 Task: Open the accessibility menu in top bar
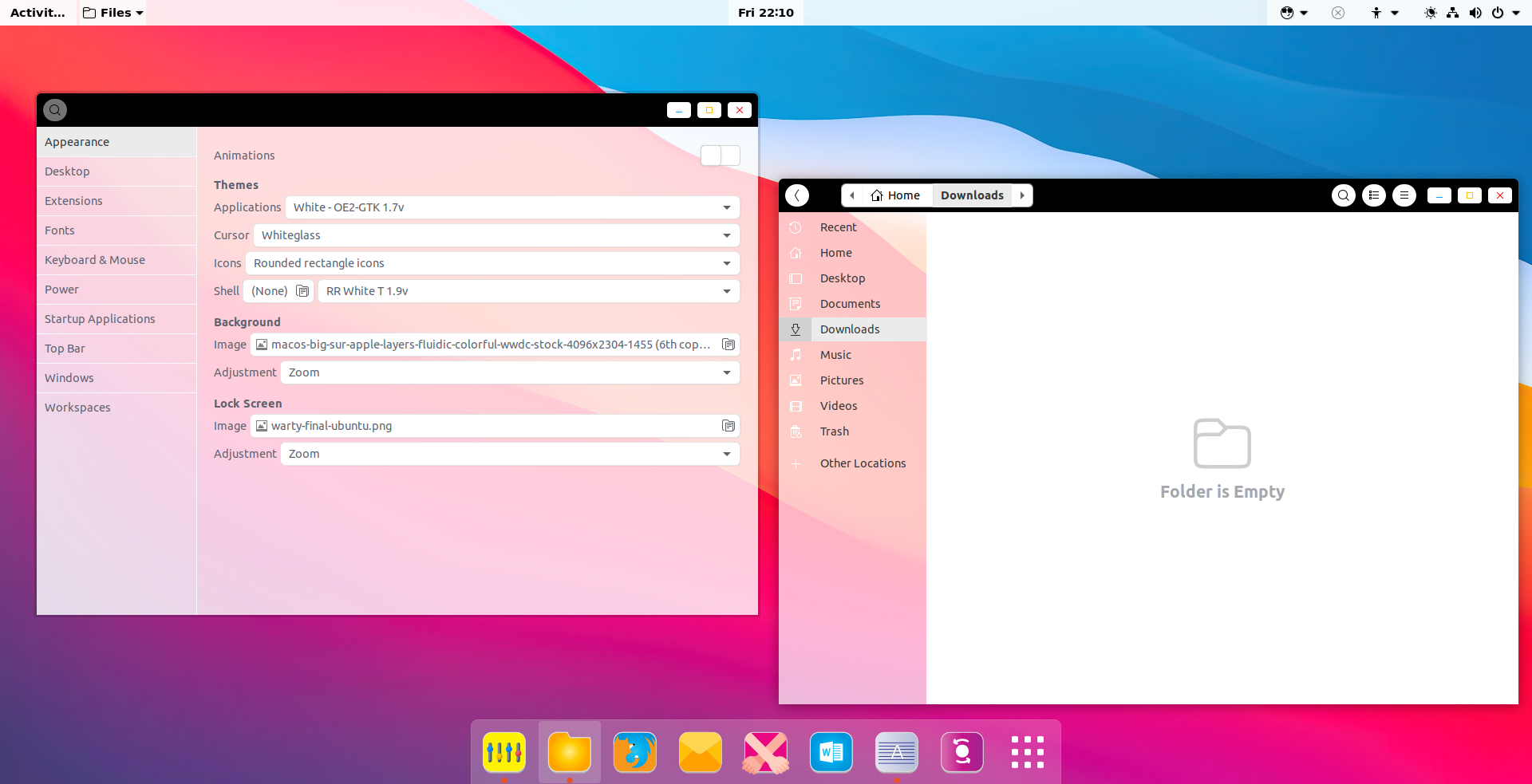point(1384,13)
